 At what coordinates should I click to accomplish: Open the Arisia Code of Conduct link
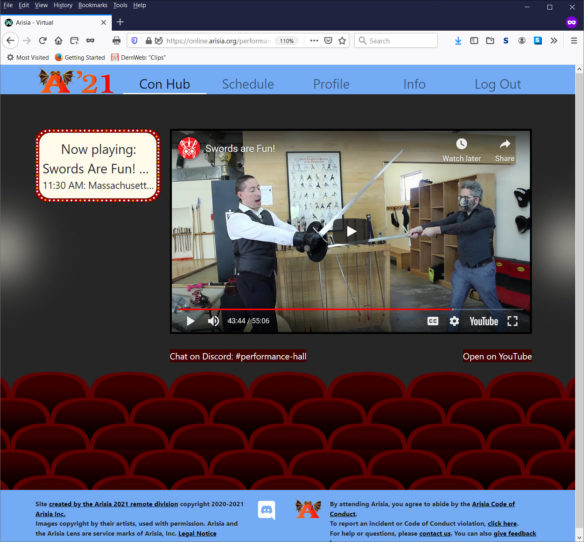click(x=422, y=509)
